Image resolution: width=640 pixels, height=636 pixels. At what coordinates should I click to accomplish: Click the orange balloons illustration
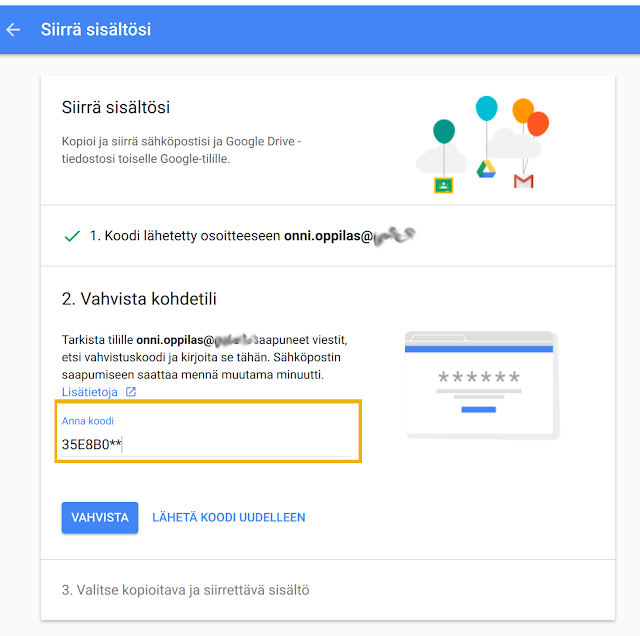tap(530, 117)
